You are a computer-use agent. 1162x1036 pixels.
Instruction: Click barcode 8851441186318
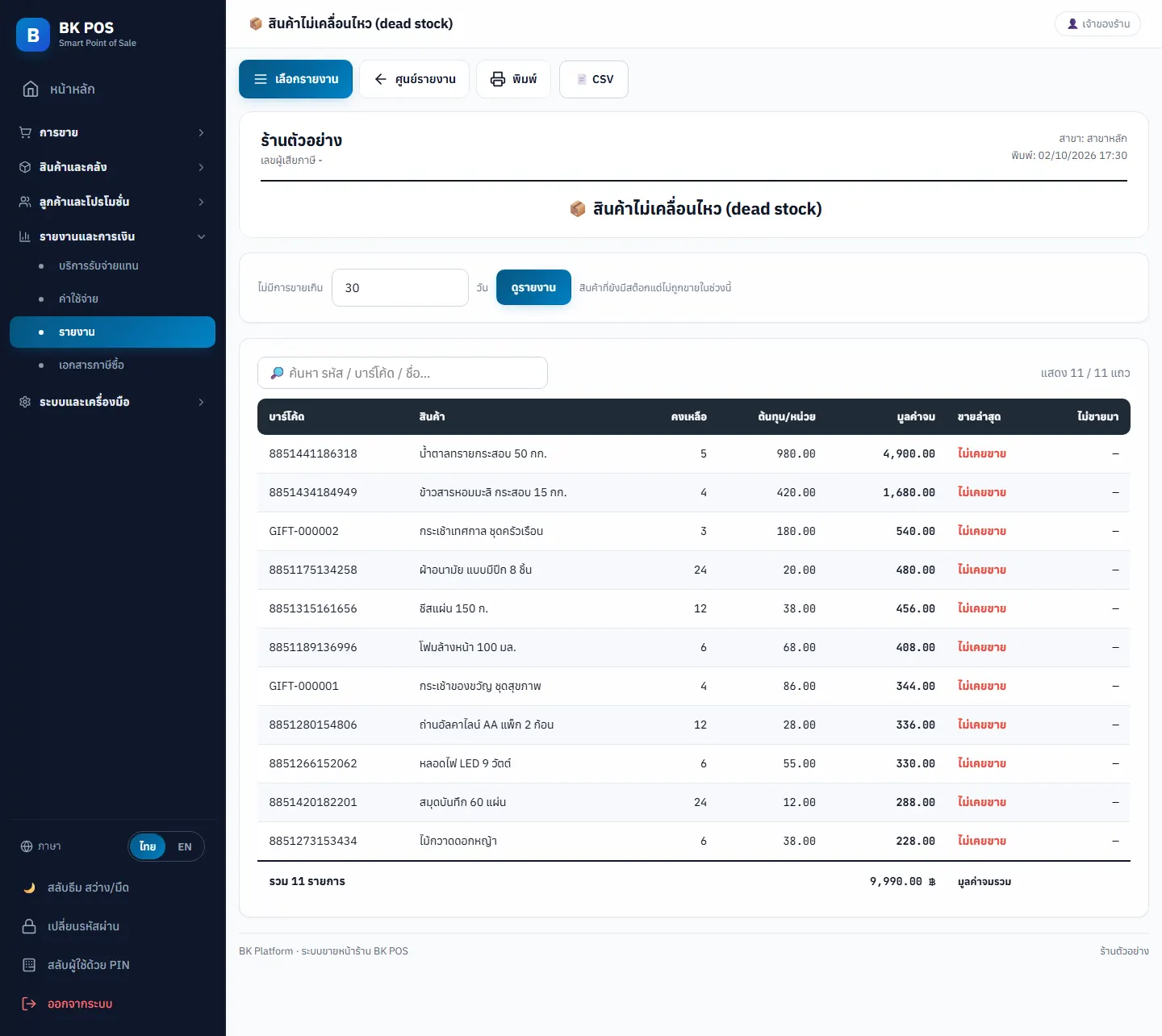pos(313,453)
